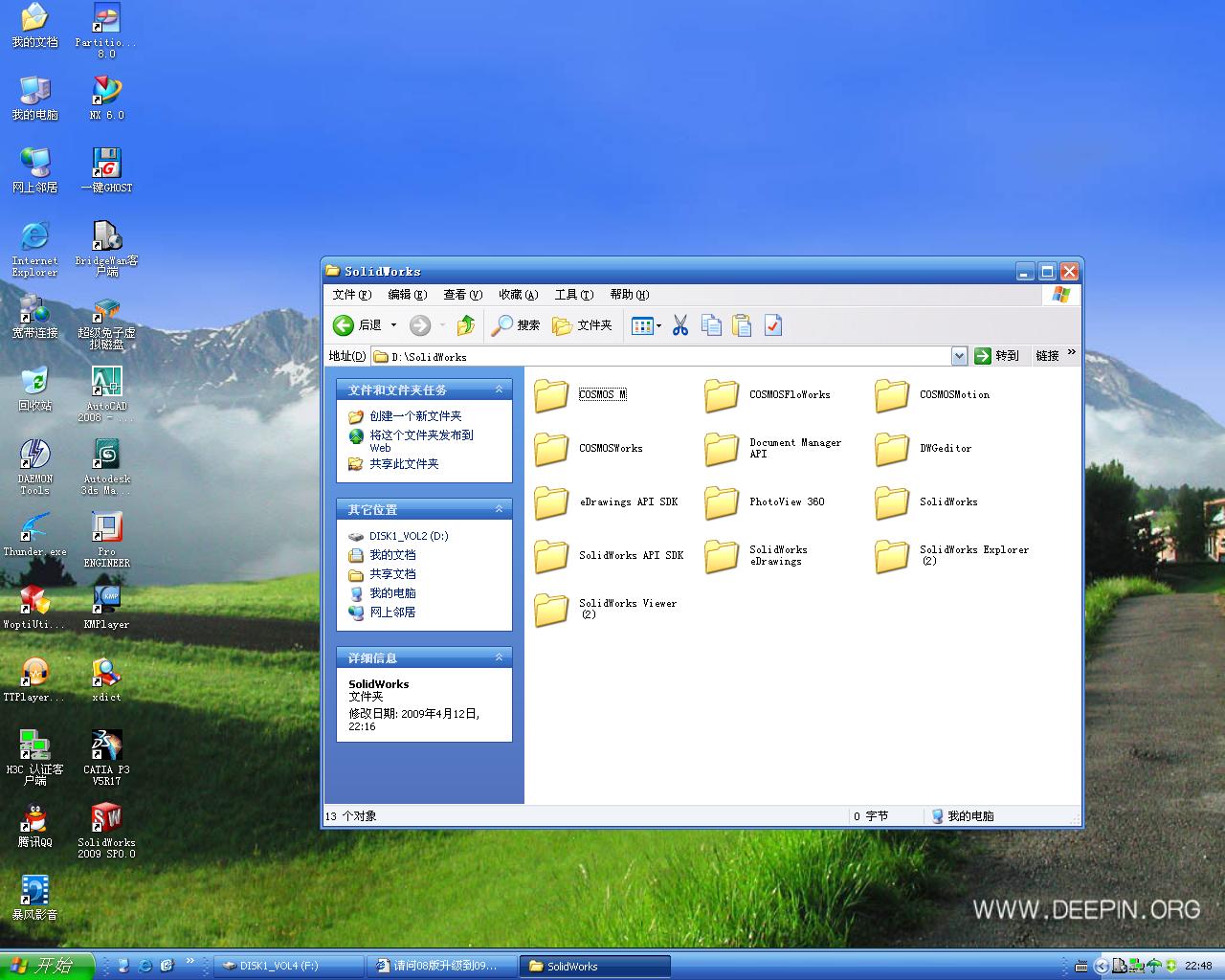Click the 22:48 taskbar clock
Screen dimensions: 1225x980
click(x=1198, y=966)
